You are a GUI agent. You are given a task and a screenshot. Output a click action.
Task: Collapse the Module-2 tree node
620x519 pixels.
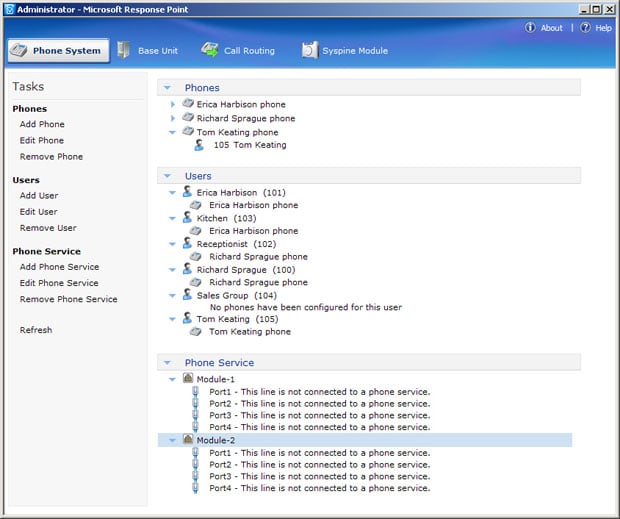[173, 440]
